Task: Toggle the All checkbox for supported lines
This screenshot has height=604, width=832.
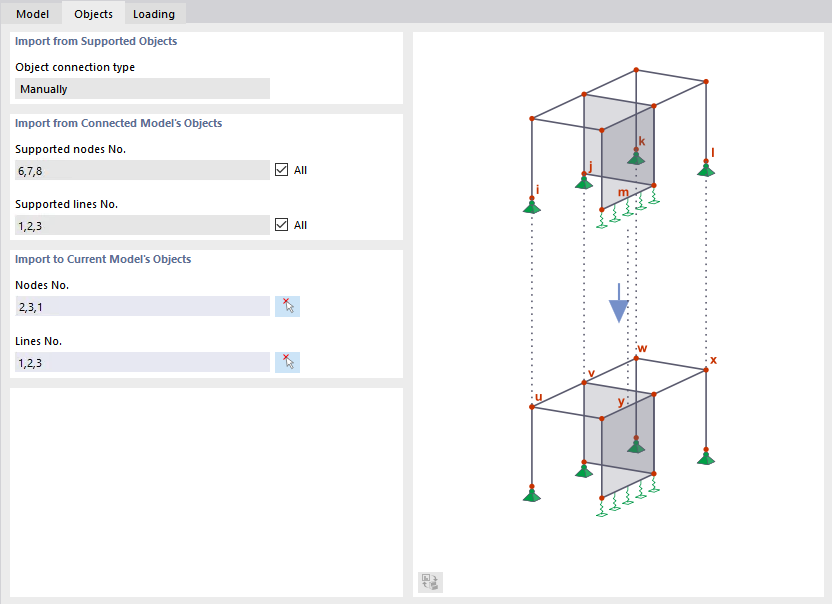Action: click(282, 225)
